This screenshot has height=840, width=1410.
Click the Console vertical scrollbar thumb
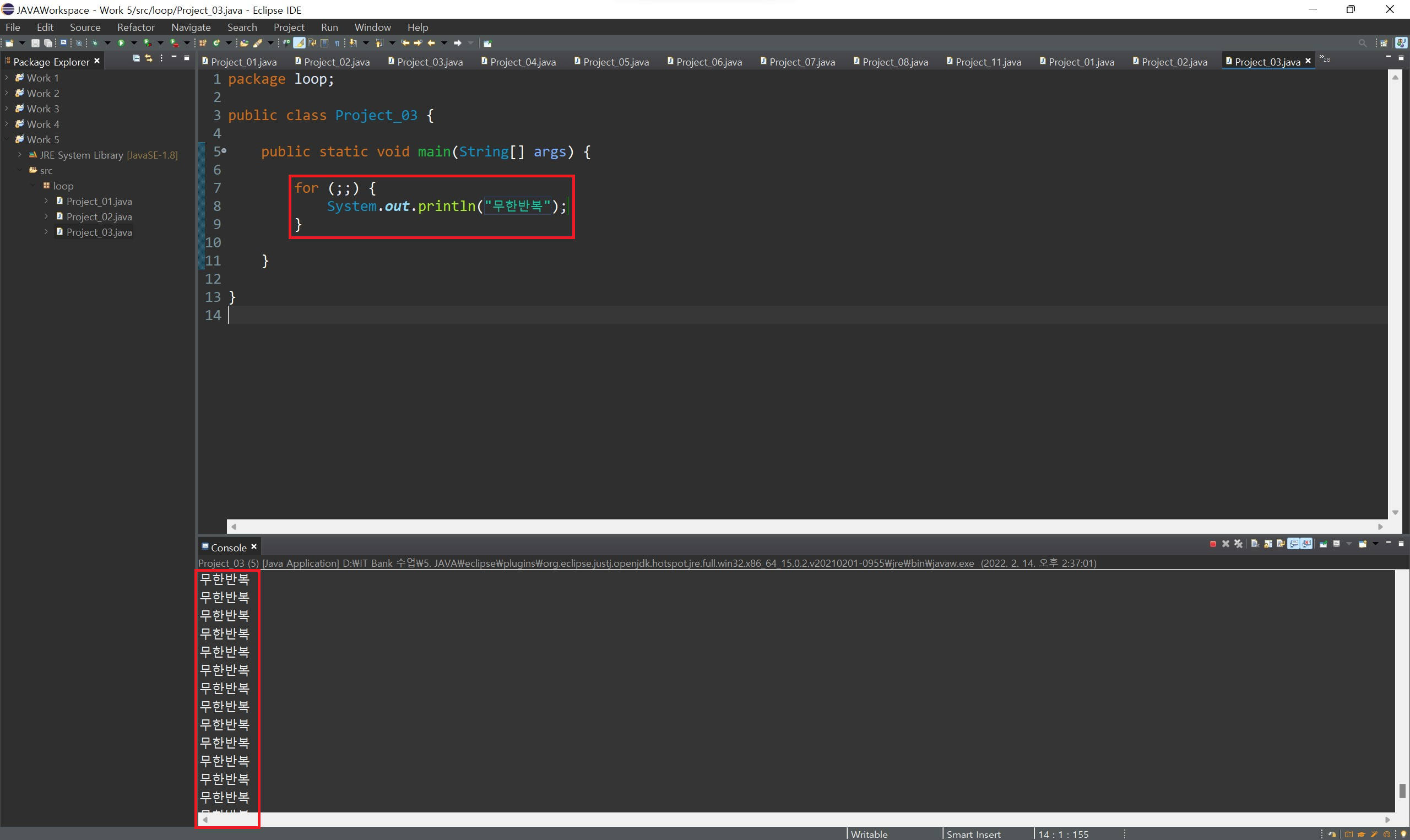pyautogui.click(x=1402, y=790)
